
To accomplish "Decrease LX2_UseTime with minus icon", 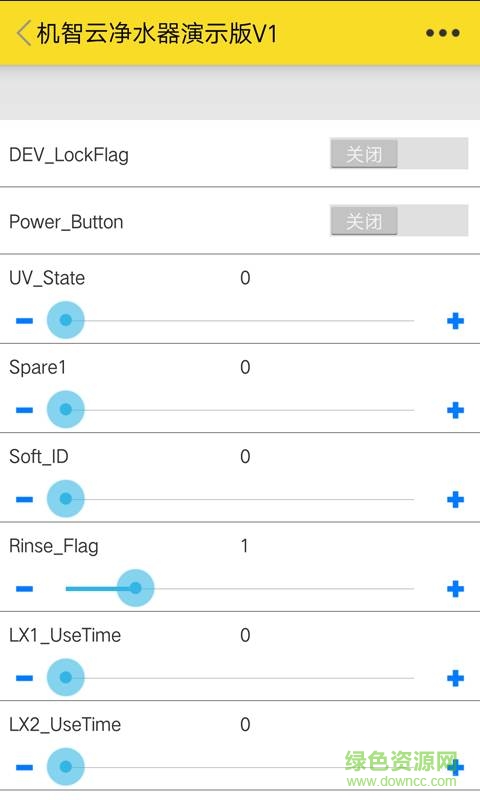I will pyautogui.click(x=24, y=767).
